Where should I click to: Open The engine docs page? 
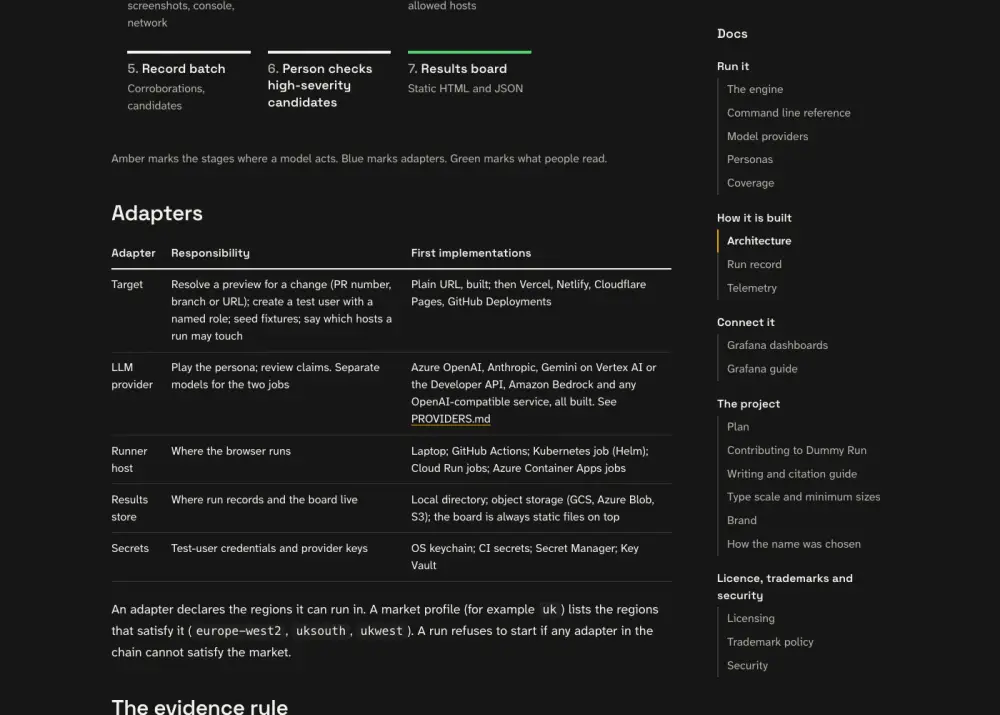point(754,89)
